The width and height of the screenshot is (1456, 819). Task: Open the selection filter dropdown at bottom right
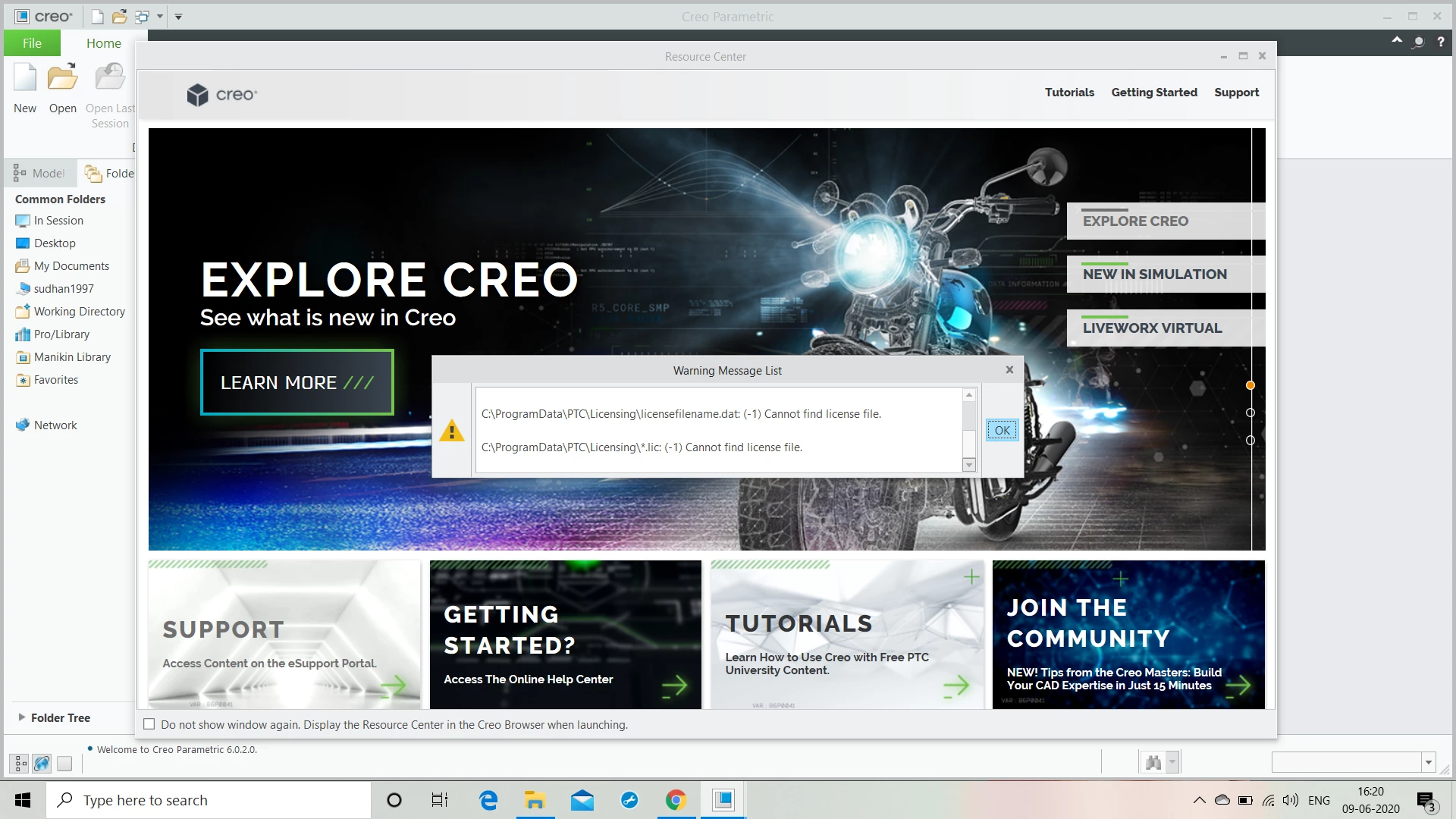(1429, 762)
